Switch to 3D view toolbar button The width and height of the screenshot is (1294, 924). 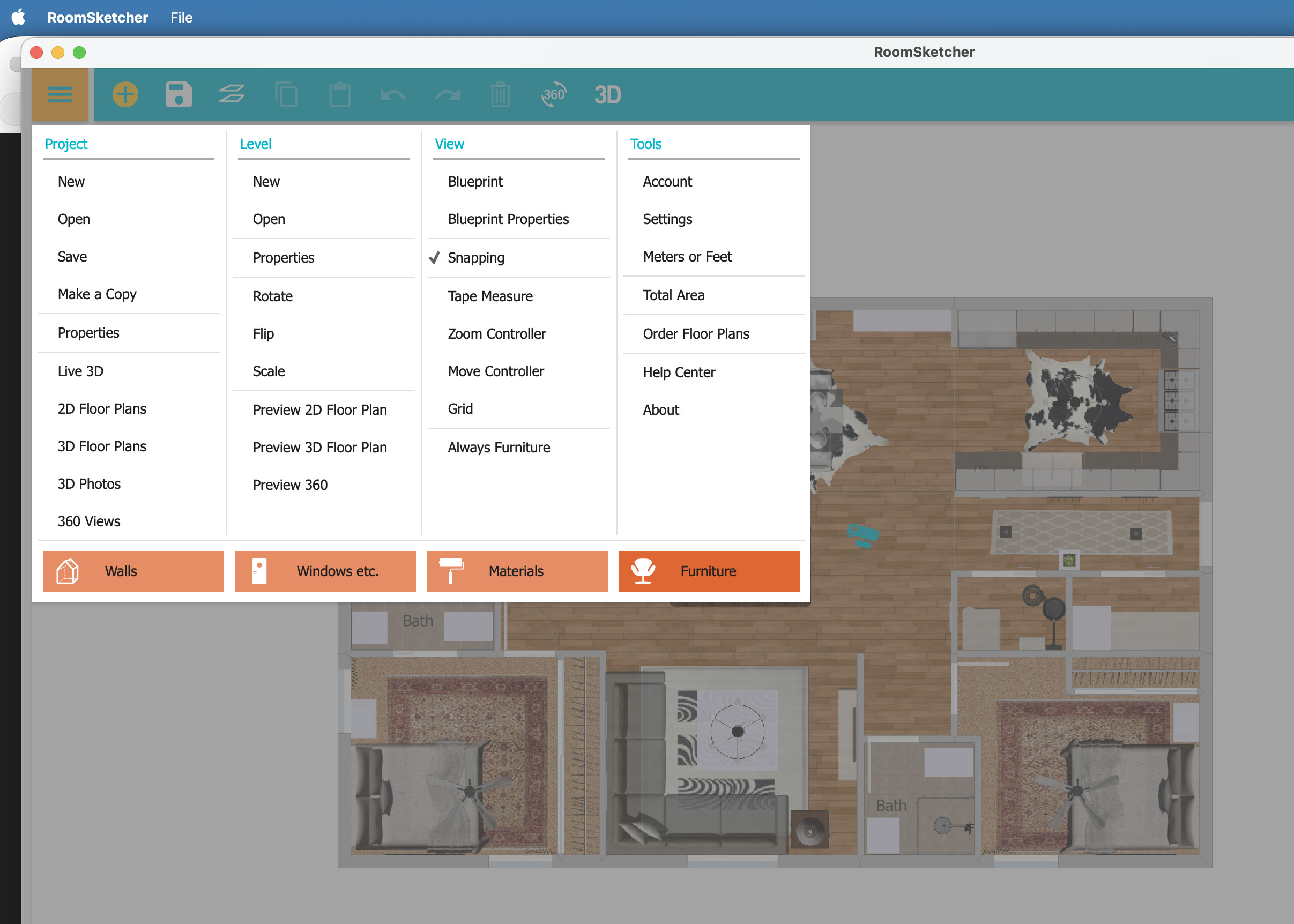point(607,95)
